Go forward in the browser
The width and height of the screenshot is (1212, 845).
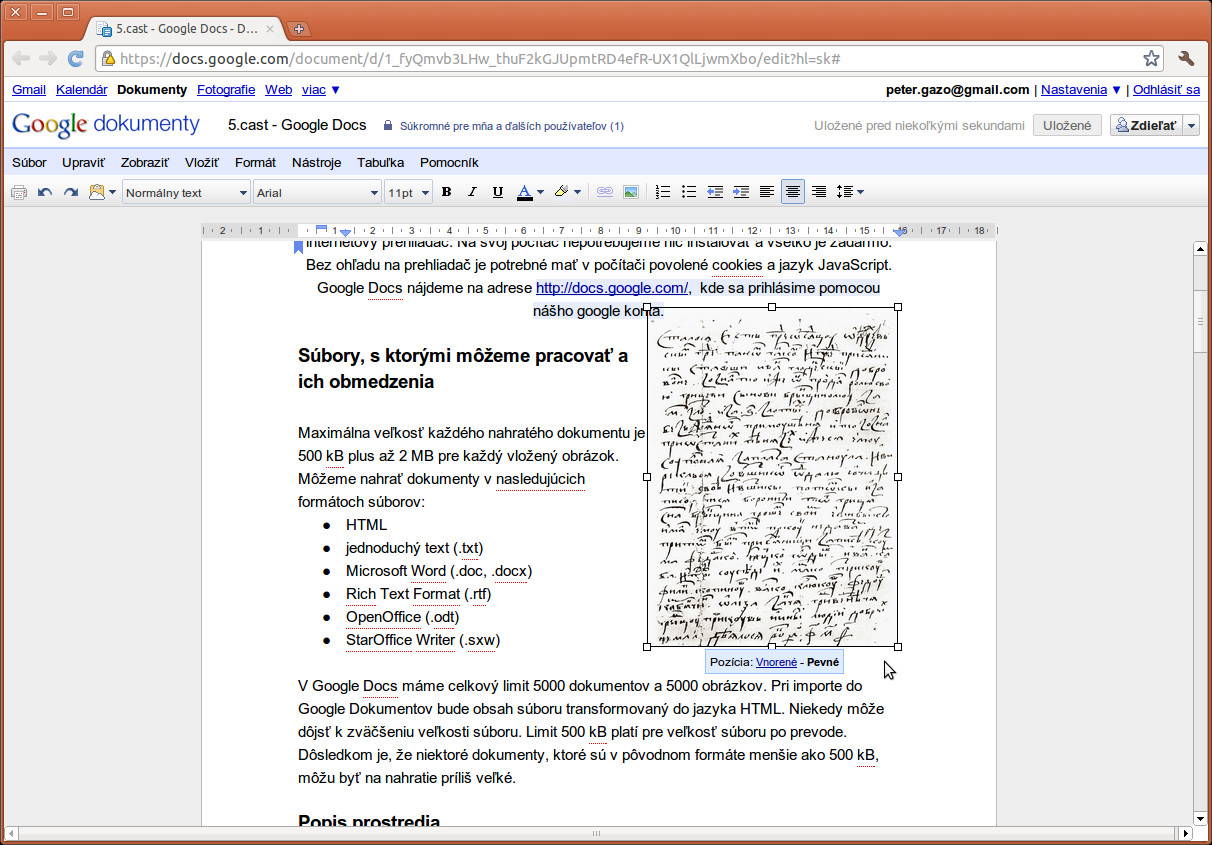click(x=48, y=58)
